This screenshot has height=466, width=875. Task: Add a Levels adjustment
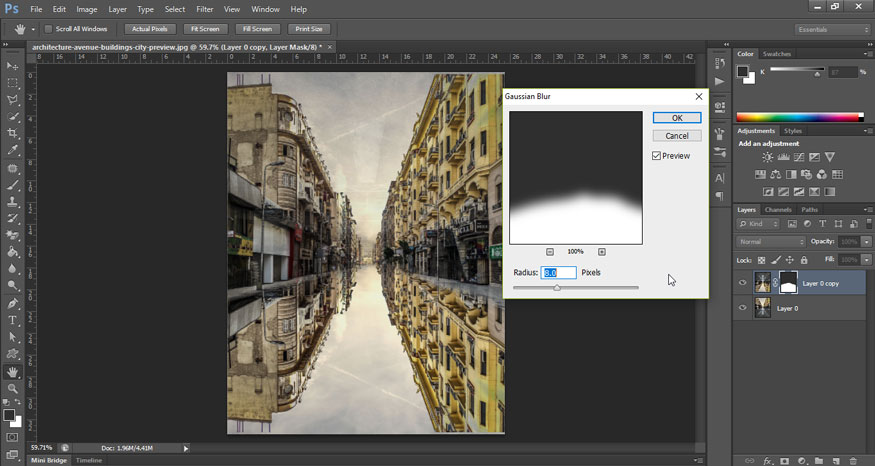(783, 157)
